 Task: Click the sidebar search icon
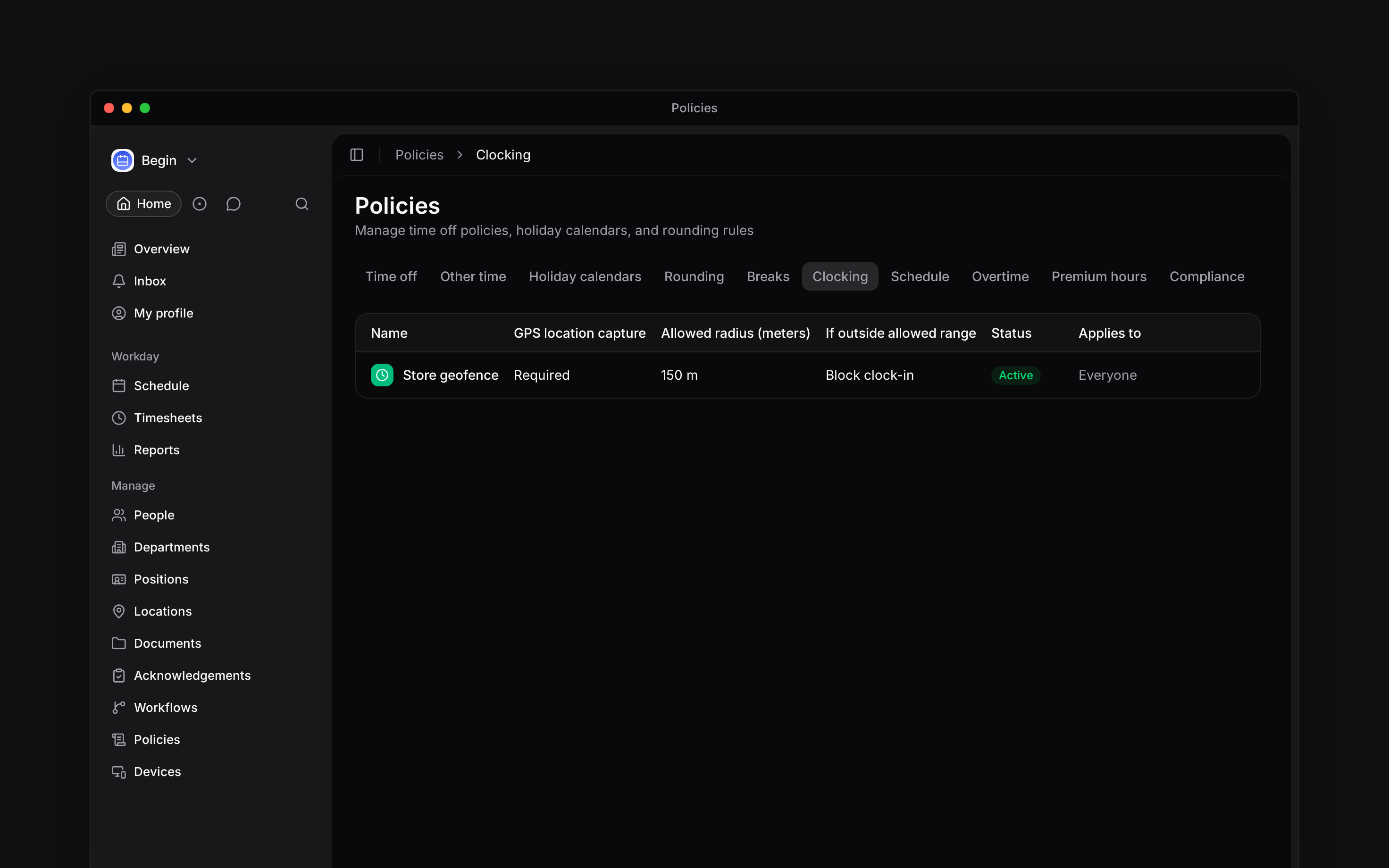click(302, 204)
